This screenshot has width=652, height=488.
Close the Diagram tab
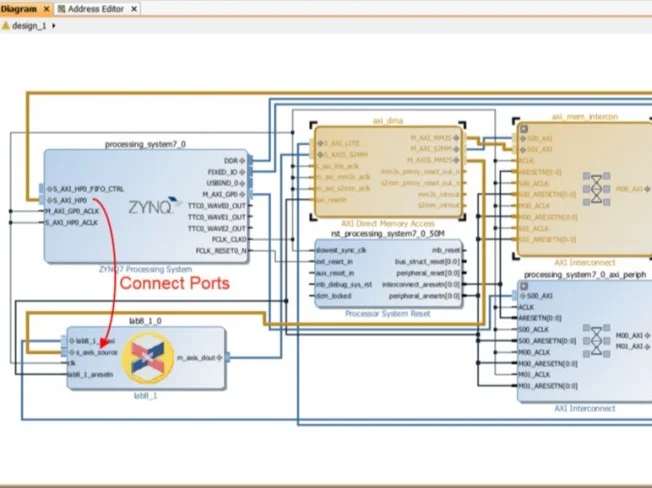coord(46,8)
